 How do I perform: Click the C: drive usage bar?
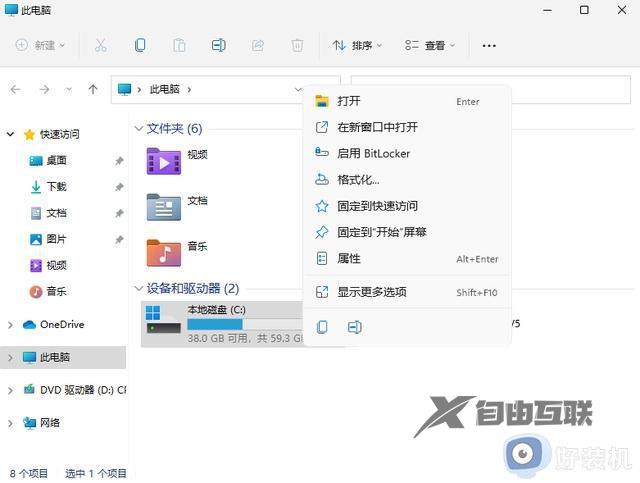point(245,324)
